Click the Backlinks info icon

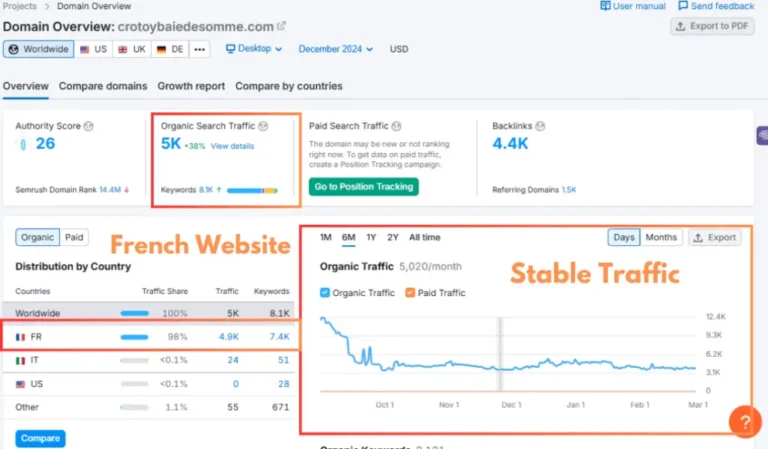pyautogui.click(x=540, y=126)
